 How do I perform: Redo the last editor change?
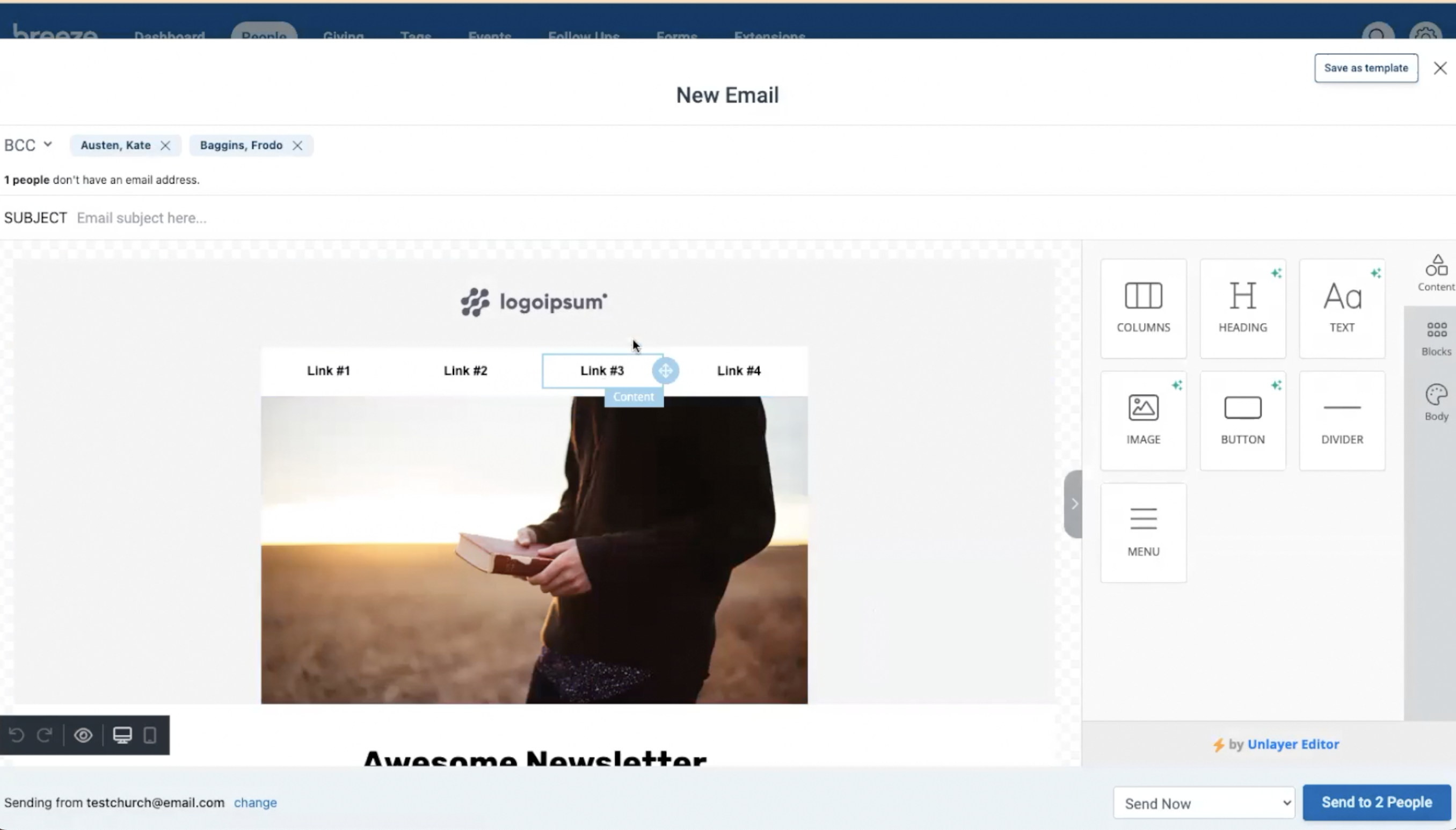(x=45, y=735)
